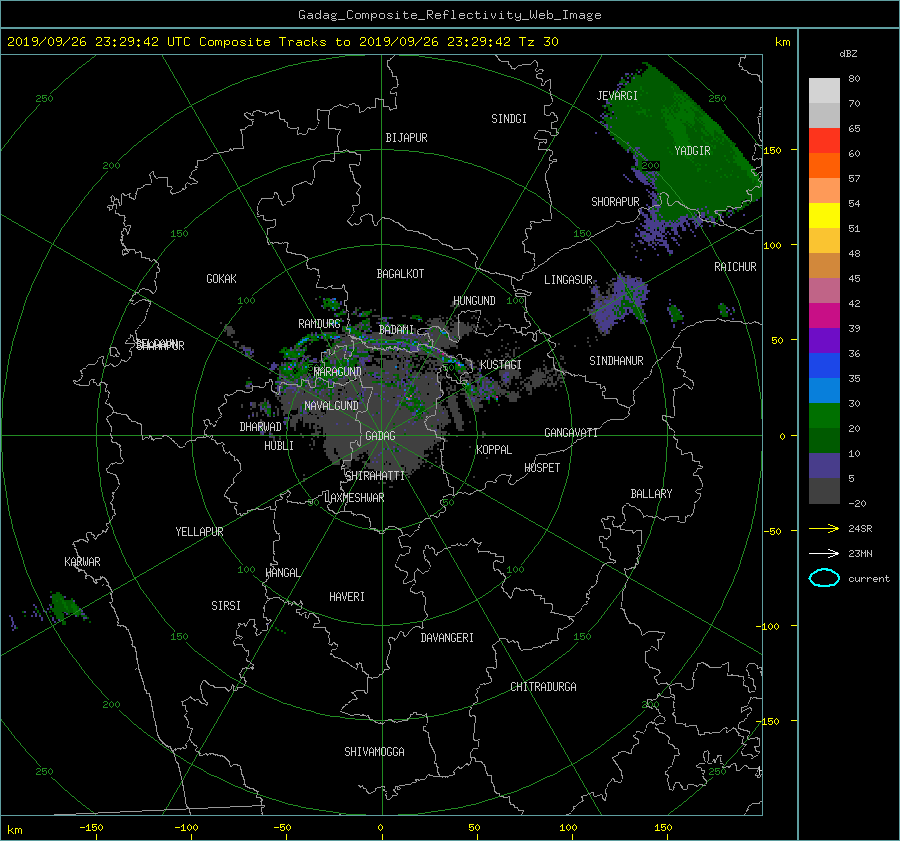The height and width of the screenshot is (841, 900).
Task: Click the cyan 'current' ellipse symbol
Action: tap(824, 578)
